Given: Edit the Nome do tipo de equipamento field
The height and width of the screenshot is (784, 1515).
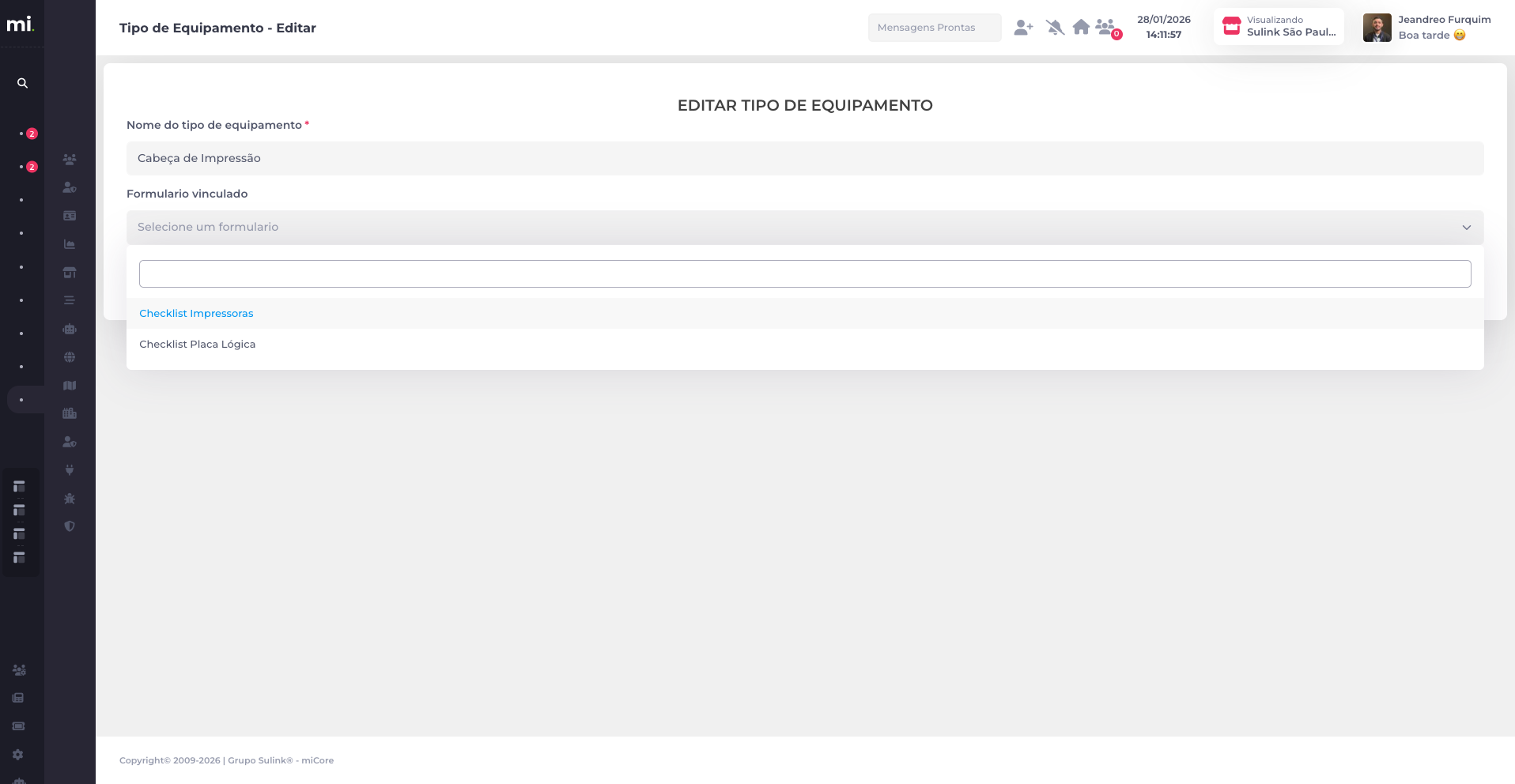Looking at the screenshot, I should pyautogui.click(x=804, y=159).
